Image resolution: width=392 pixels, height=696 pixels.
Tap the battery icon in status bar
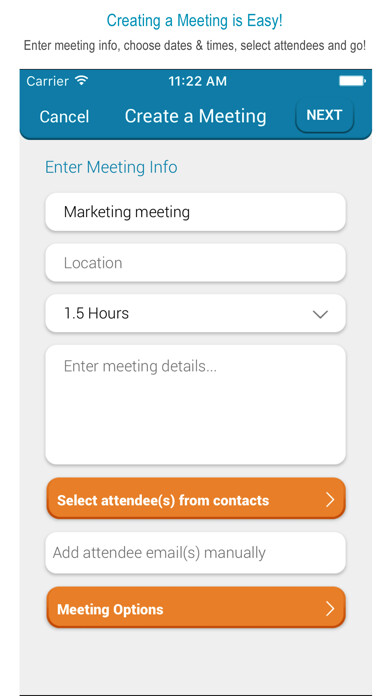pyautogui.click(x=352, y=81)
